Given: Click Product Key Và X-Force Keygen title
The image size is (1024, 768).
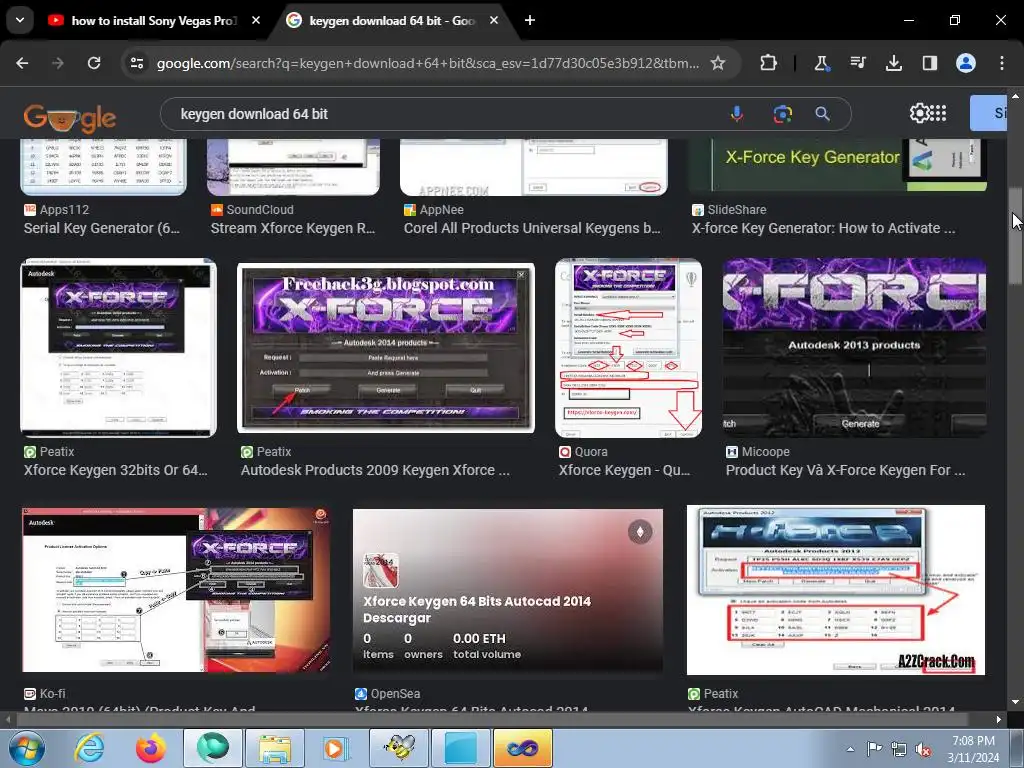Looking at the screenshot, I should (x=845, y=470).
